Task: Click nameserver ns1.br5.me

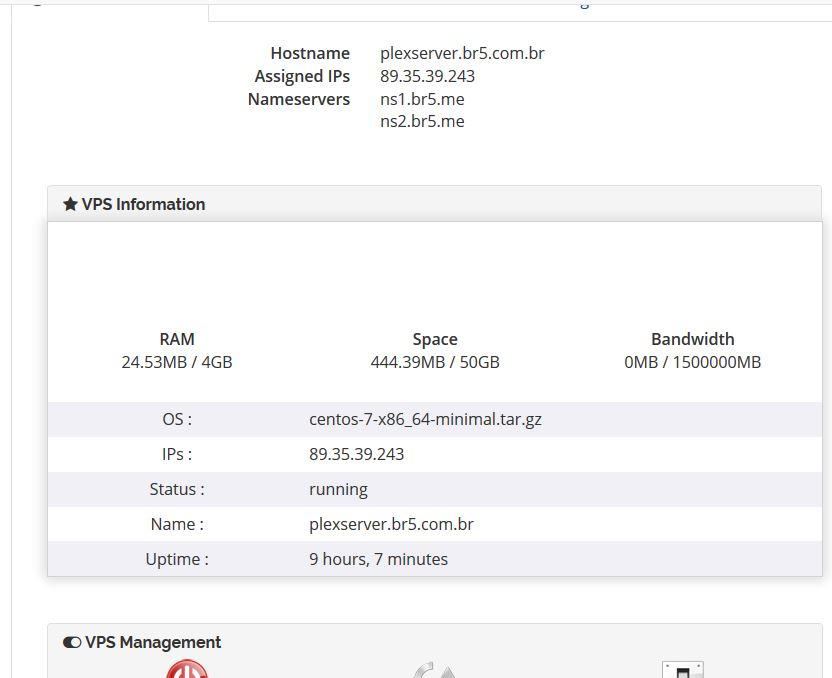Action: tap(422, 99)
